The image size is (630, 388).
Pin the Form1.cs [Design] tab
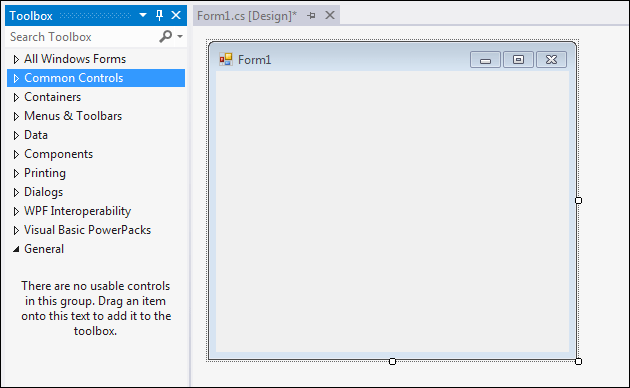pos(311,16)
